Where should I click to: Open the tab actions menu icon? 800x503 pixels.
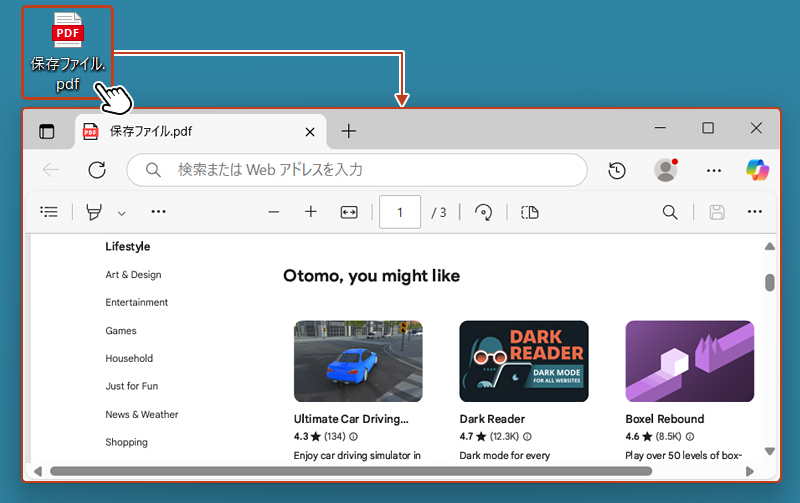tap(46, 132)
